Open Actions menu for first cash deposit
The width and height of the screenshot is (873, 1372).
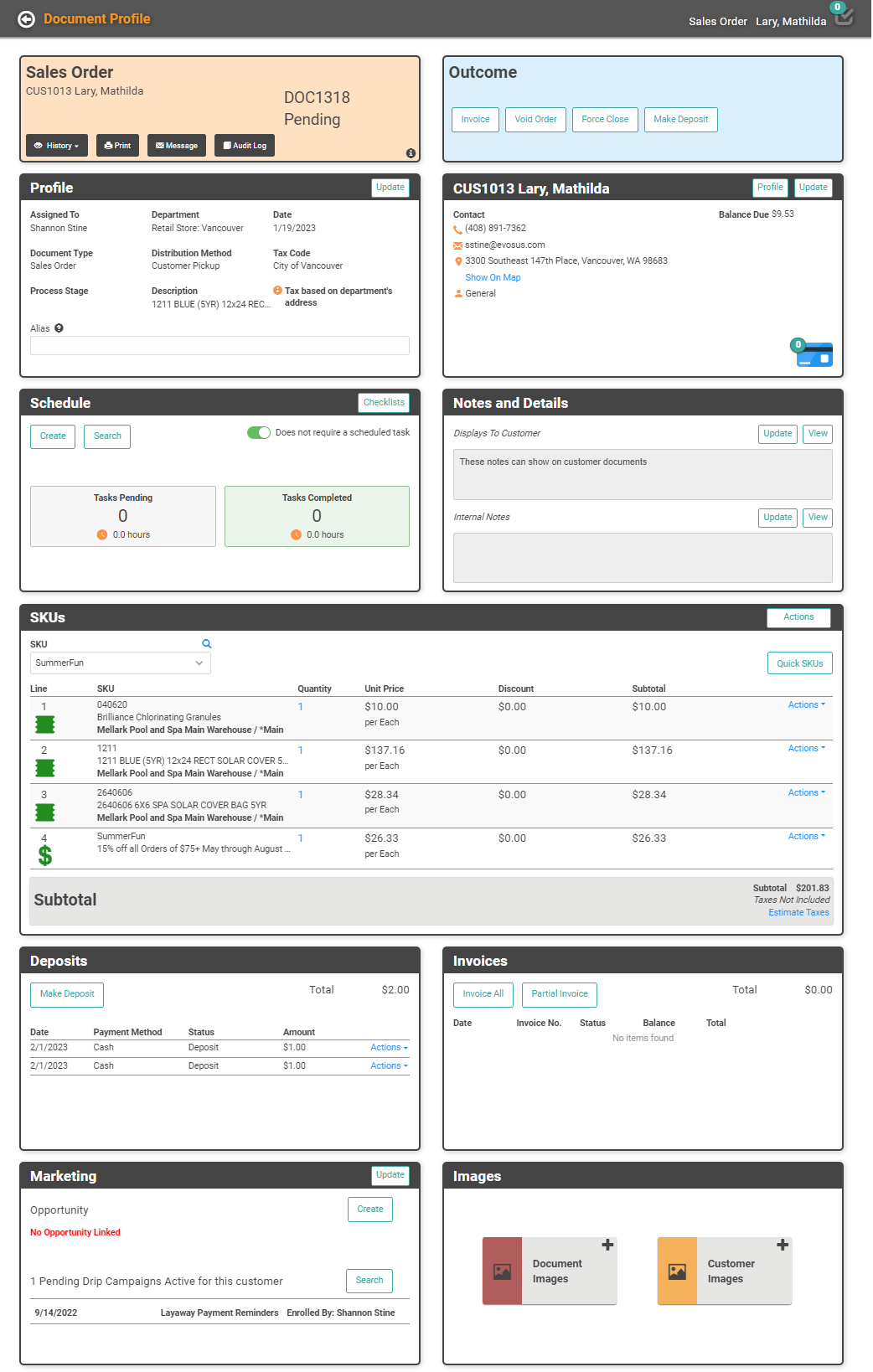point(389,1048)
